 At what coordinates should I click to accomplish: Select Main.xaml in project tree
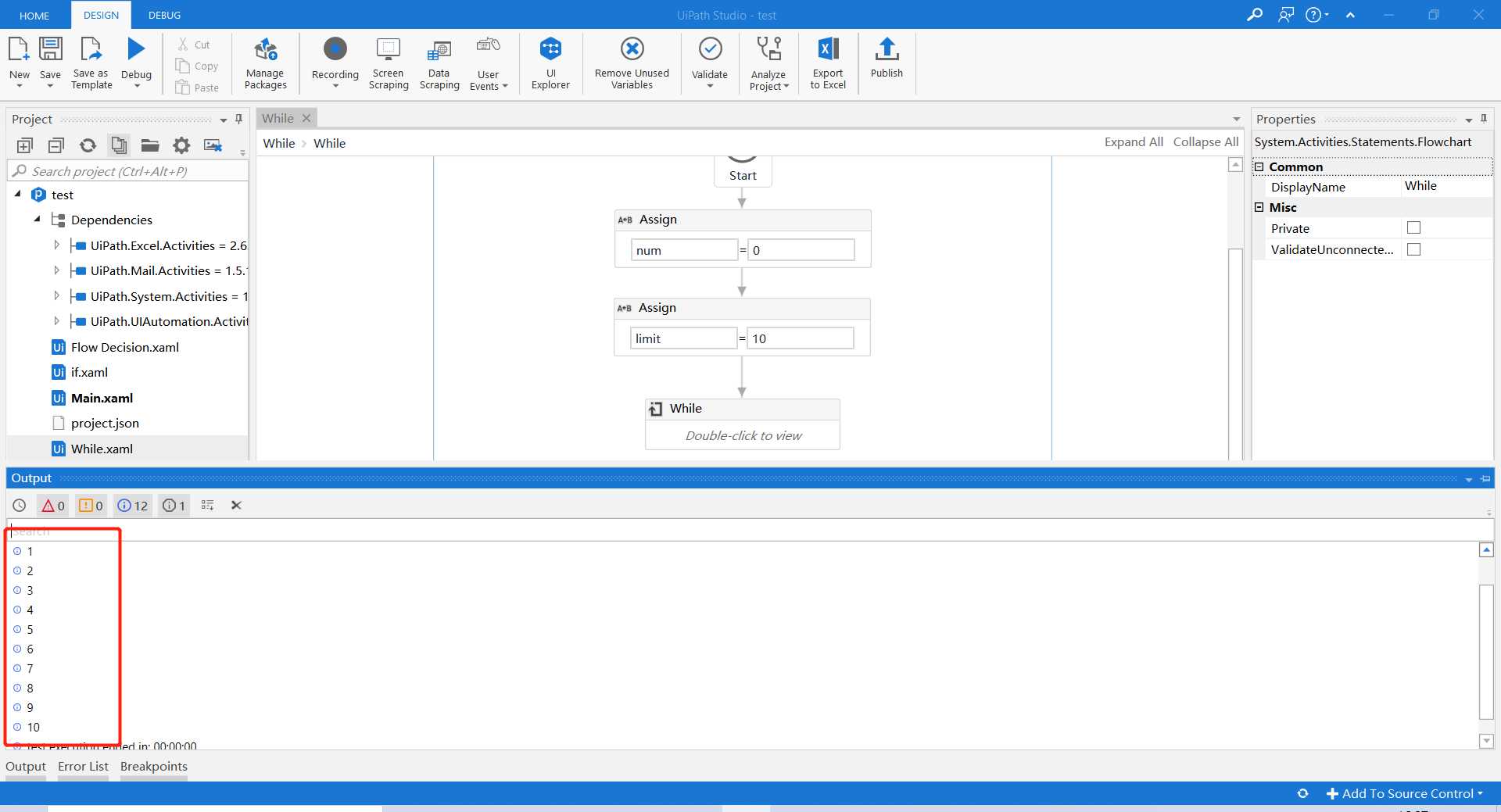click(102, 398)
